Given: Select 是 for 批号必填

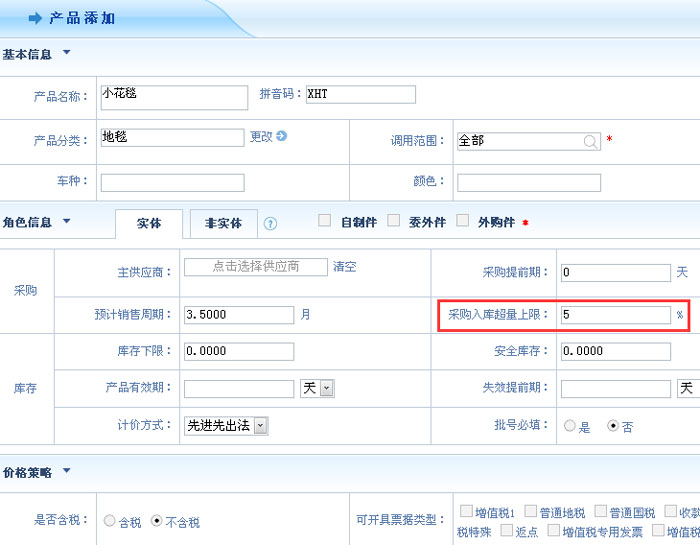Looking at the screenshot, I should (570, 426).
